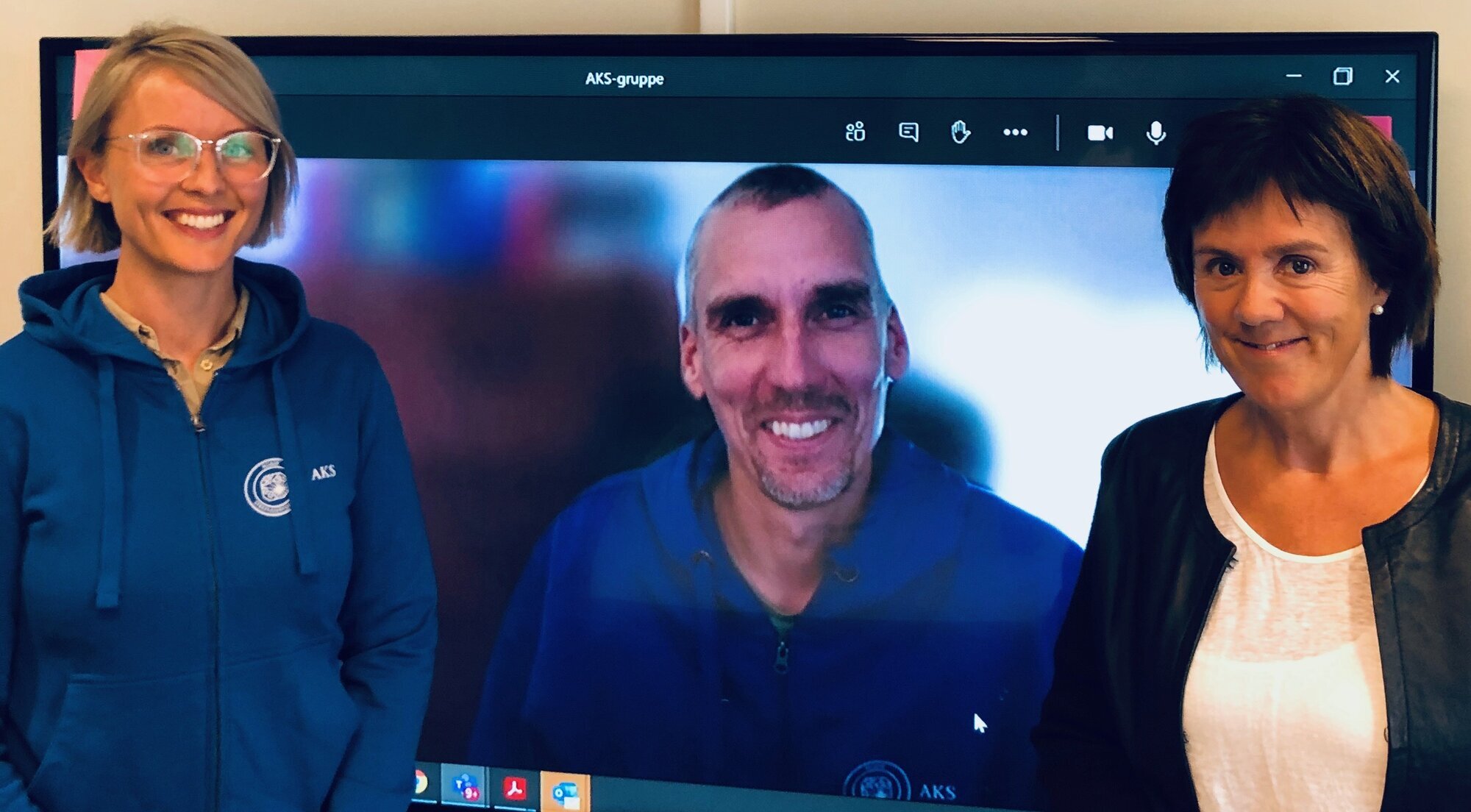
Task: Open the highlighted Outlook taskbar icon
Action: pyautogui.click(x=565, y=793)
